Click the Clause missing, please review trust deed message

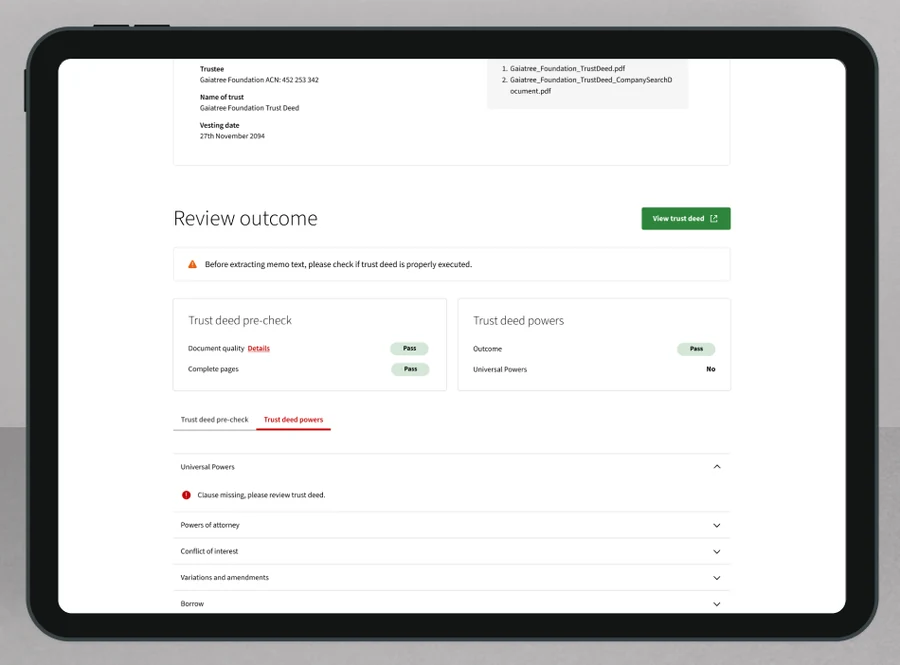tap(261, 495)
